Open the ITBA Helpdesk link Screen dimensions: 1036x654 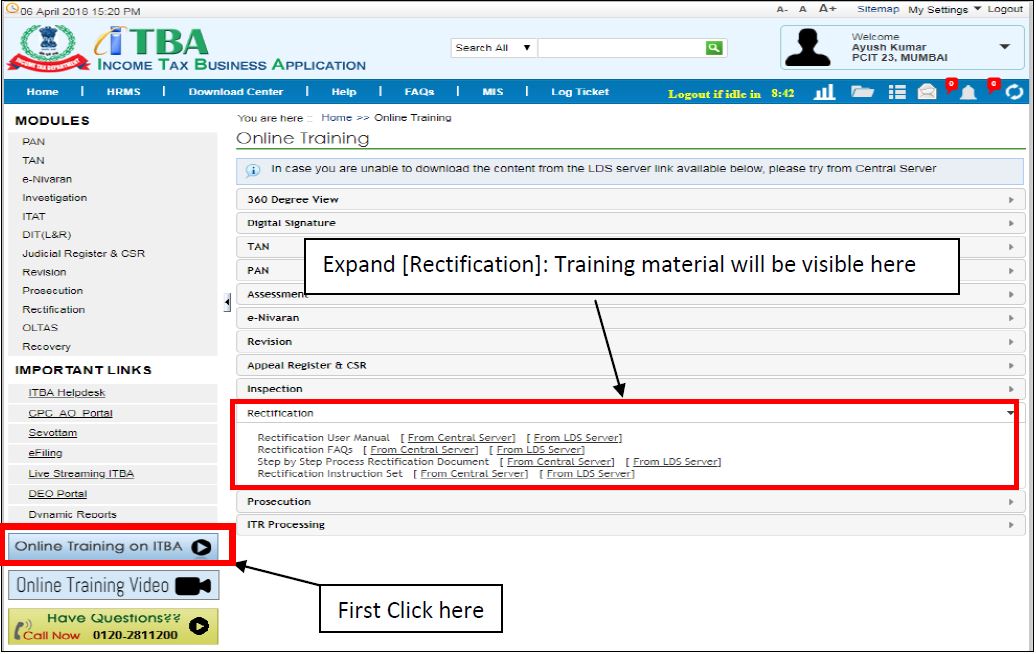coord(67,393)
